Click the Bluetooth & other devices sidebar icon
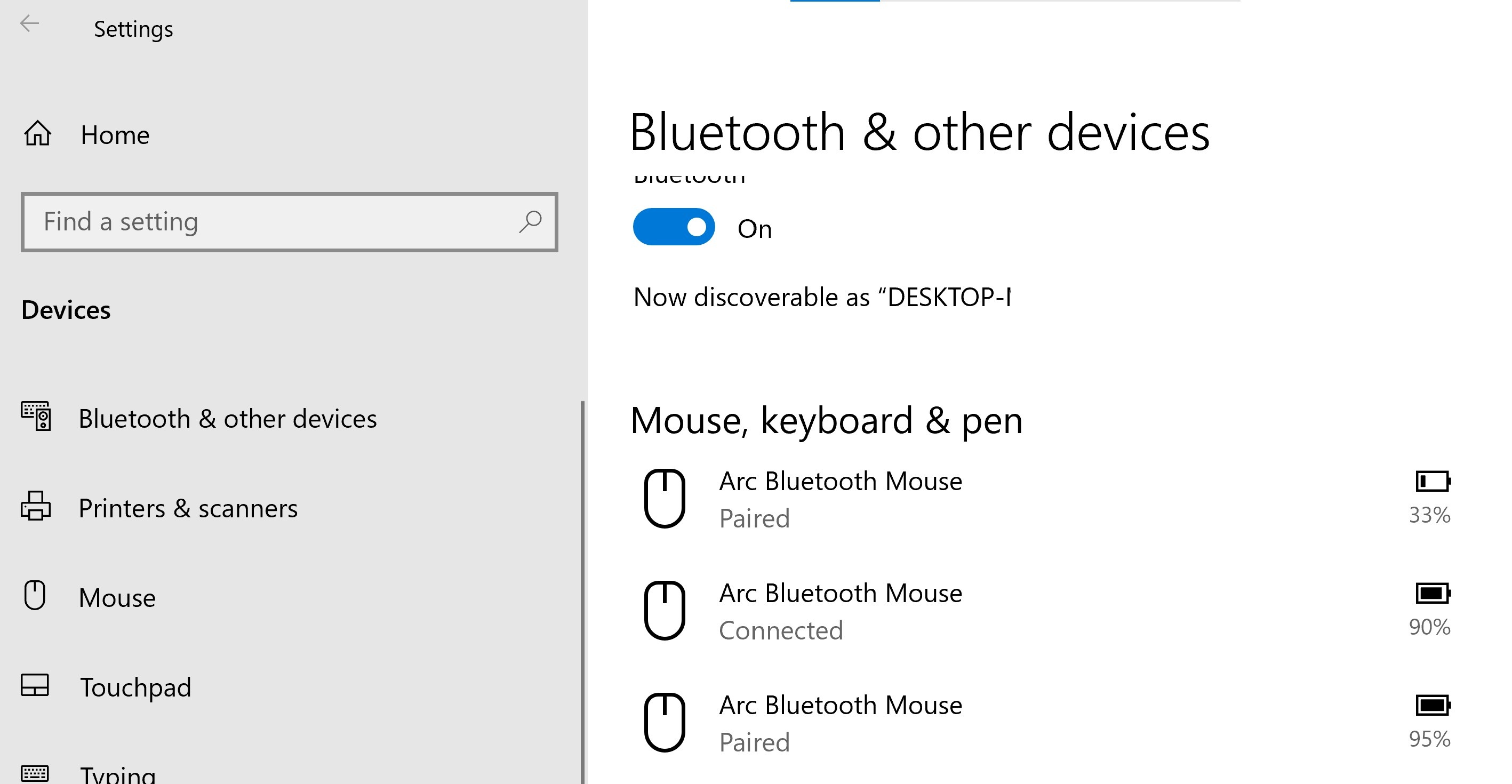Image resolution: width=1512 pixels, height=784 pixels. pos(36,417)
